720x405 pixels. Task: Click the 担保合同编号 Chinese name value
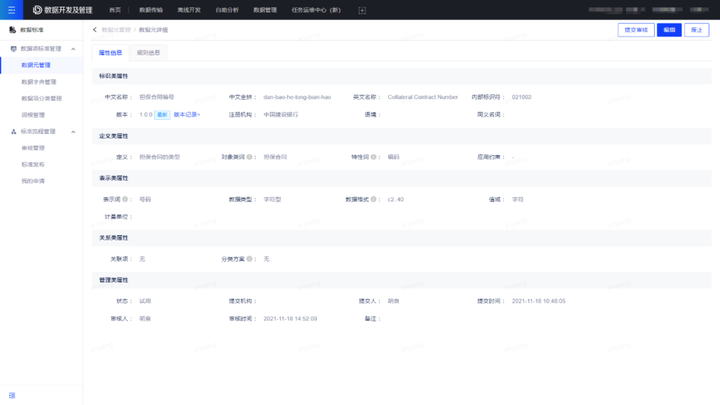pos(157,97)
